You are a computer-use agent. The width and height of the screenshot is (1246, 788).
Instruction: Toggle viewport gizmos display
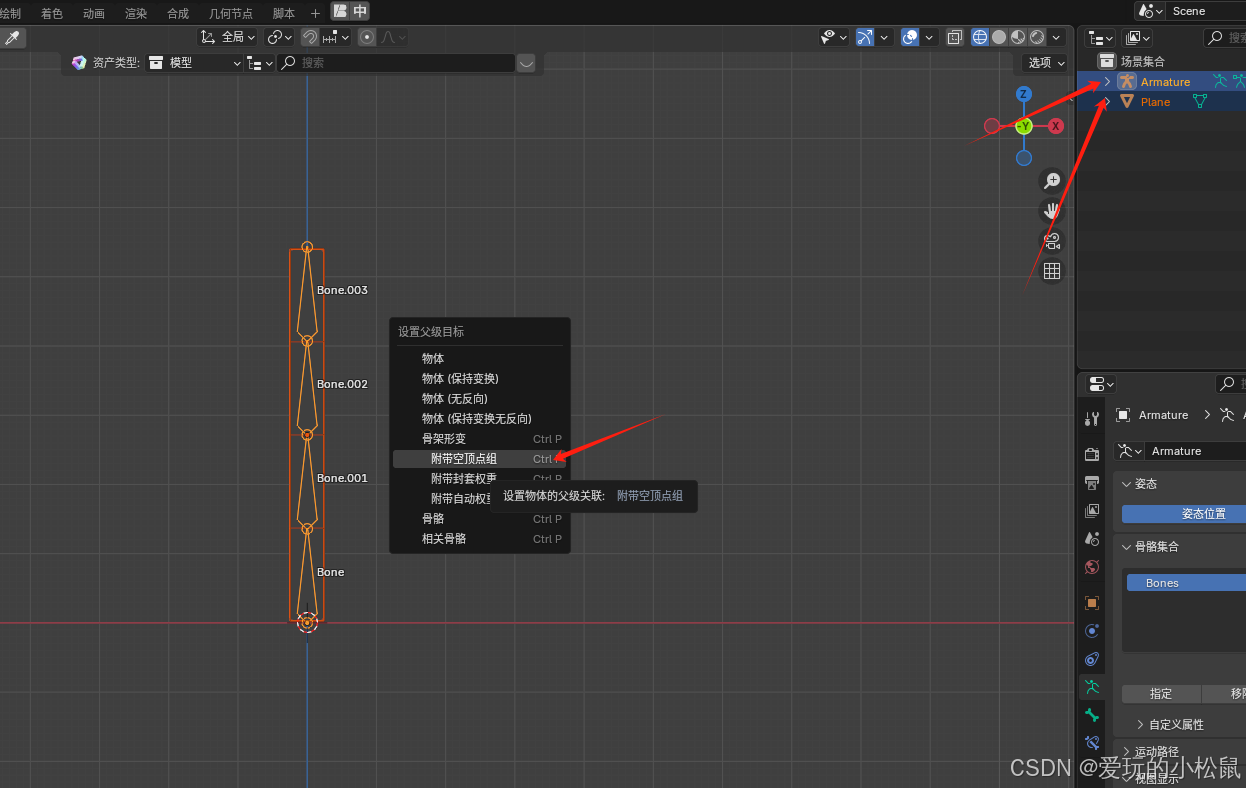click(865, 37)
